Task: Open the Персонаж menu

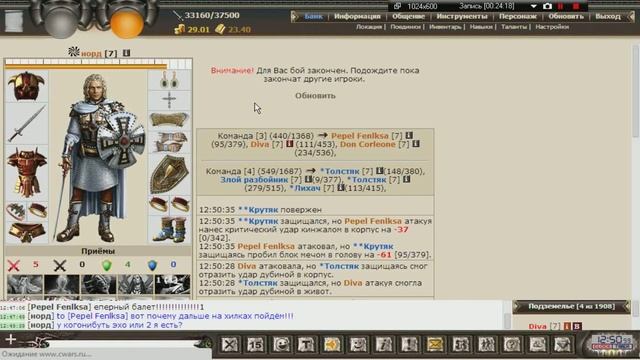Action: pyautogui.click(x=518, y=16)
